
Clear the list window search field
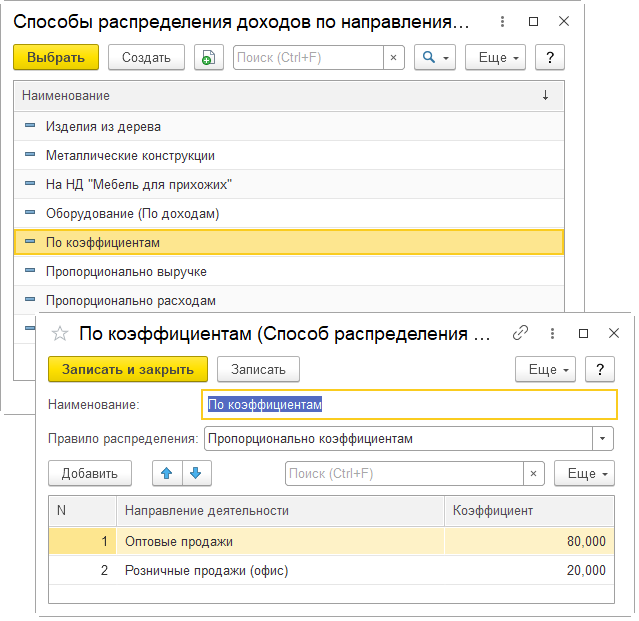pos(394,57)
